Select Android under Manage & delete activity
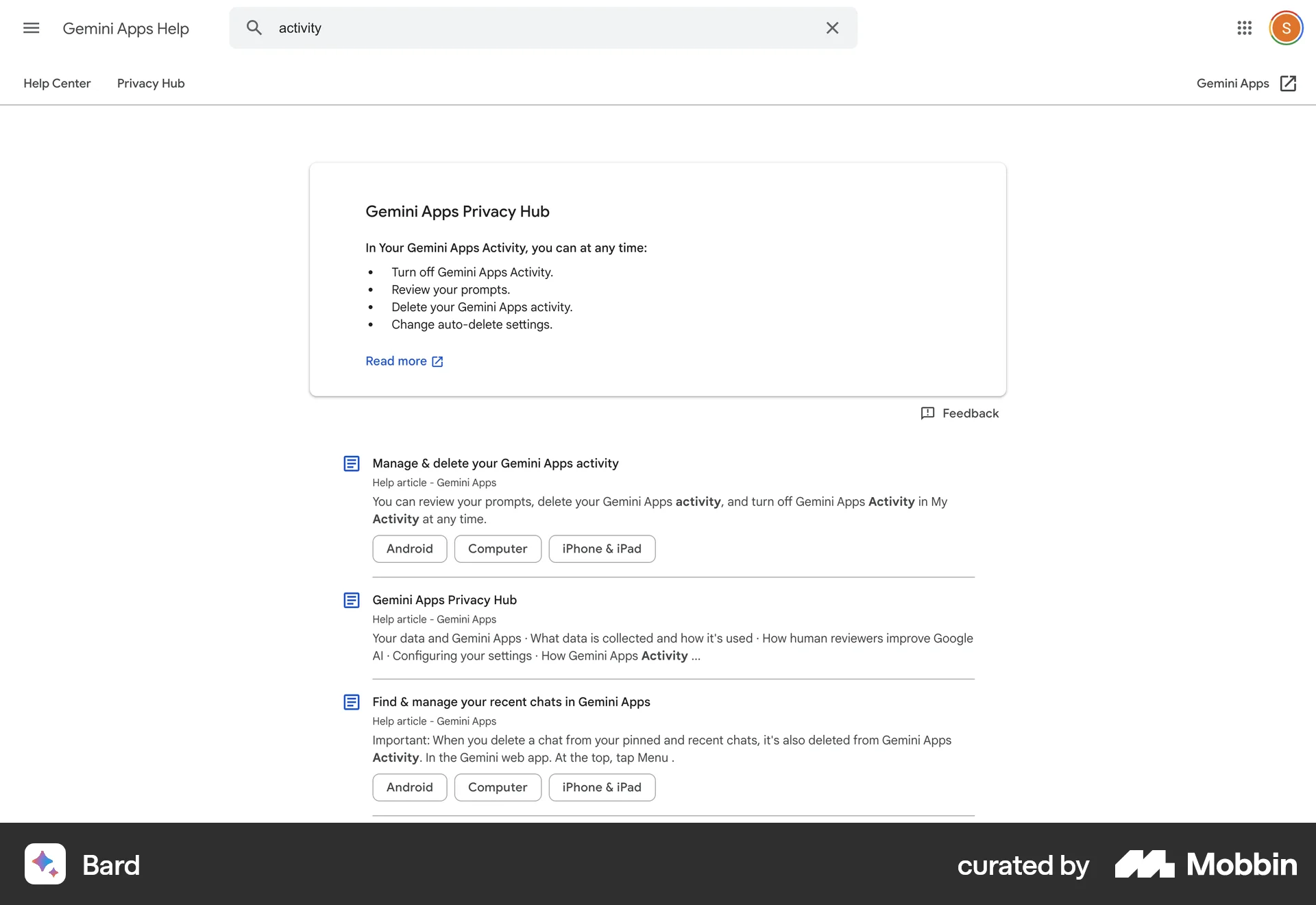Viewport: 1316px width, 905px height. click(409, 548)
